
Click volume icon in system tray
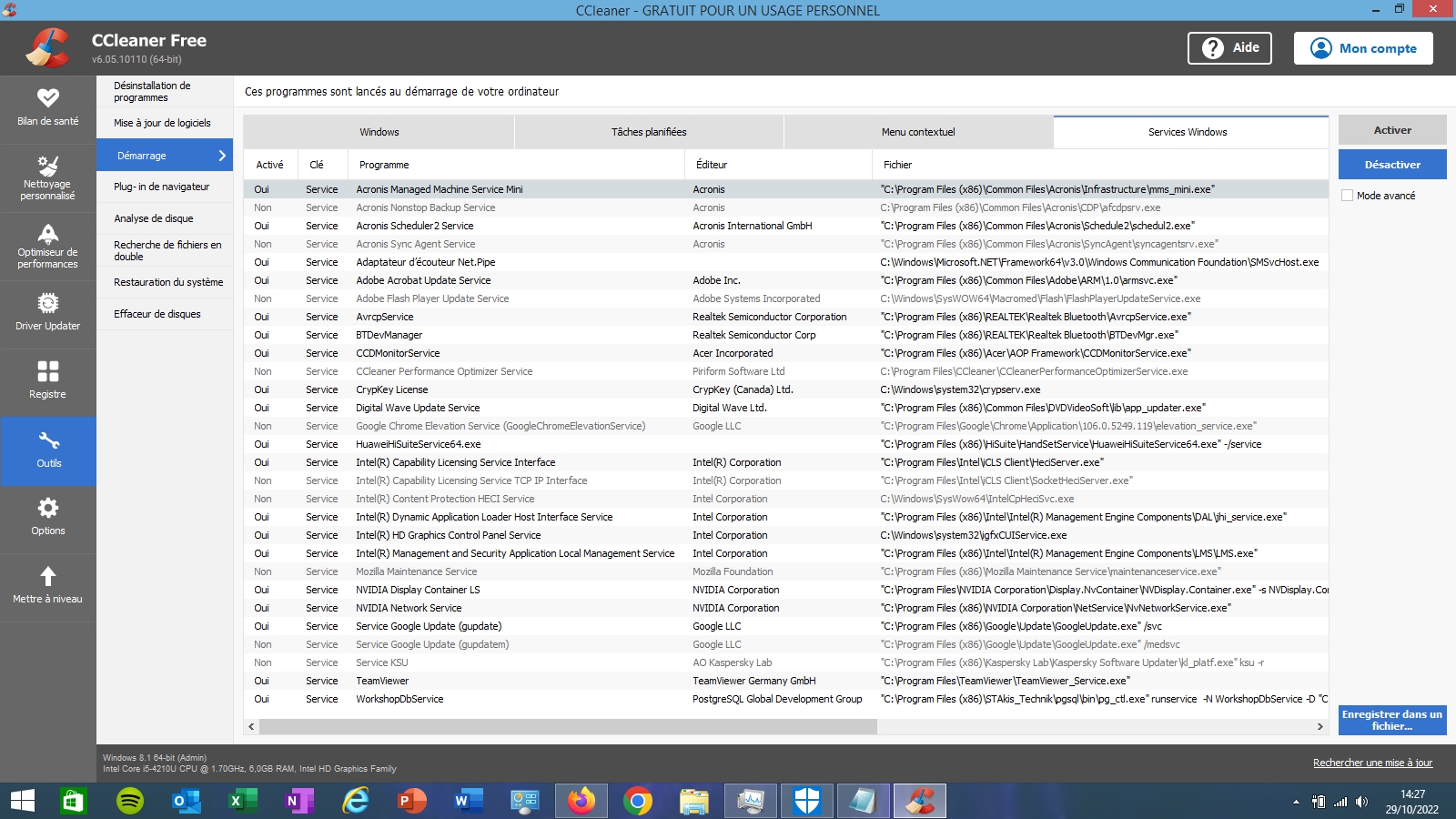click(1361, 802)
